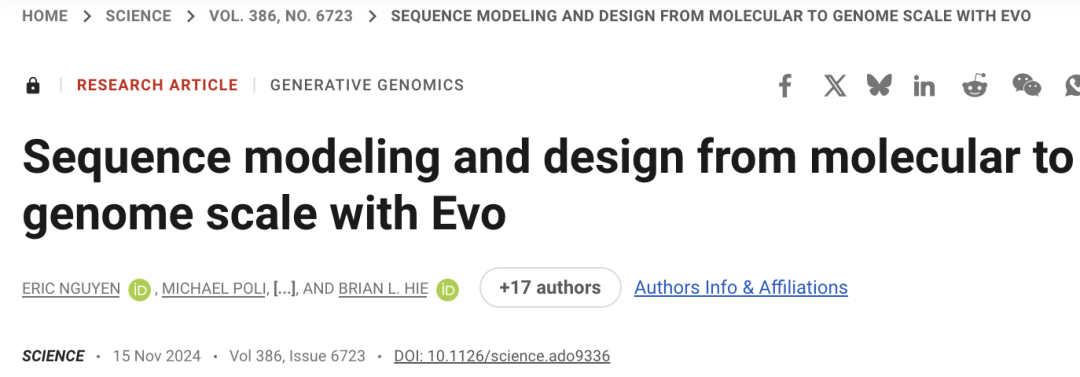Open Eric Nguyen author name
Viewport: 1080px width, 377px height.
click(72, 289)
